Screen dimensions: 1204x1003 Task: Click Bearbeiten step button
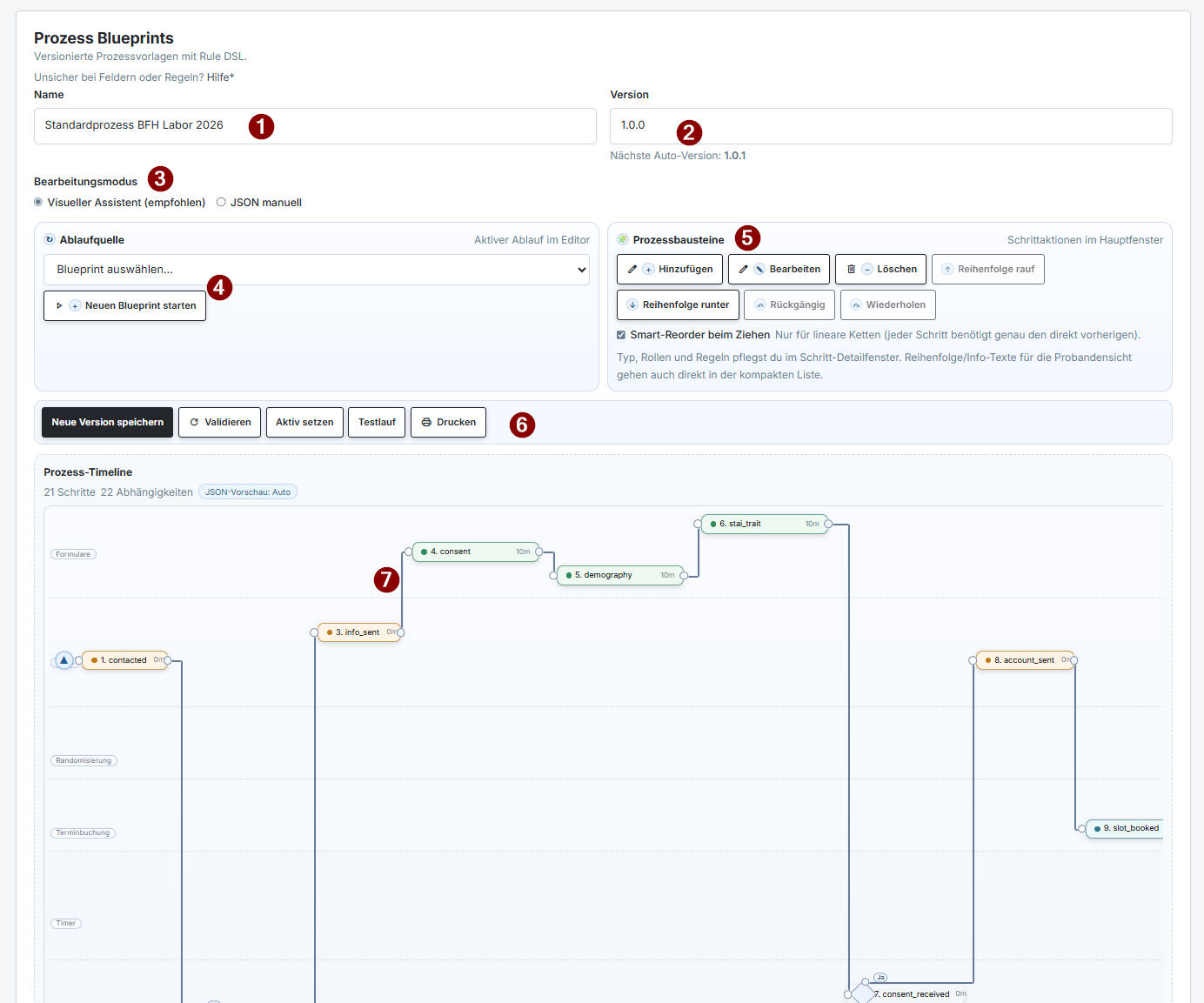tap(779, 269)
